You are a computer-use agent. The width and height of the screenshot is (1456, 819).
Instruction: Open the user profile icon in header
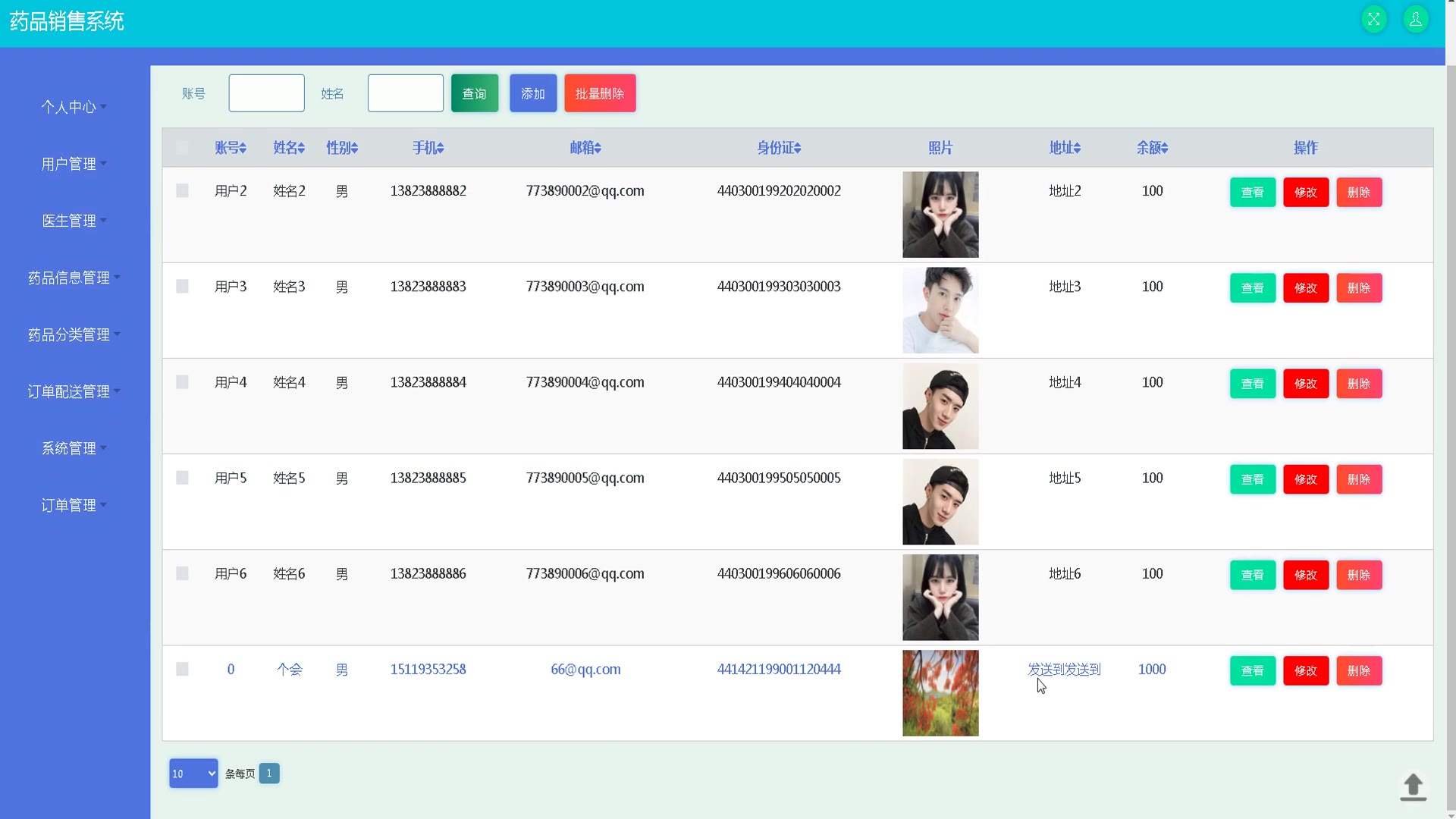coord(1415,20)
